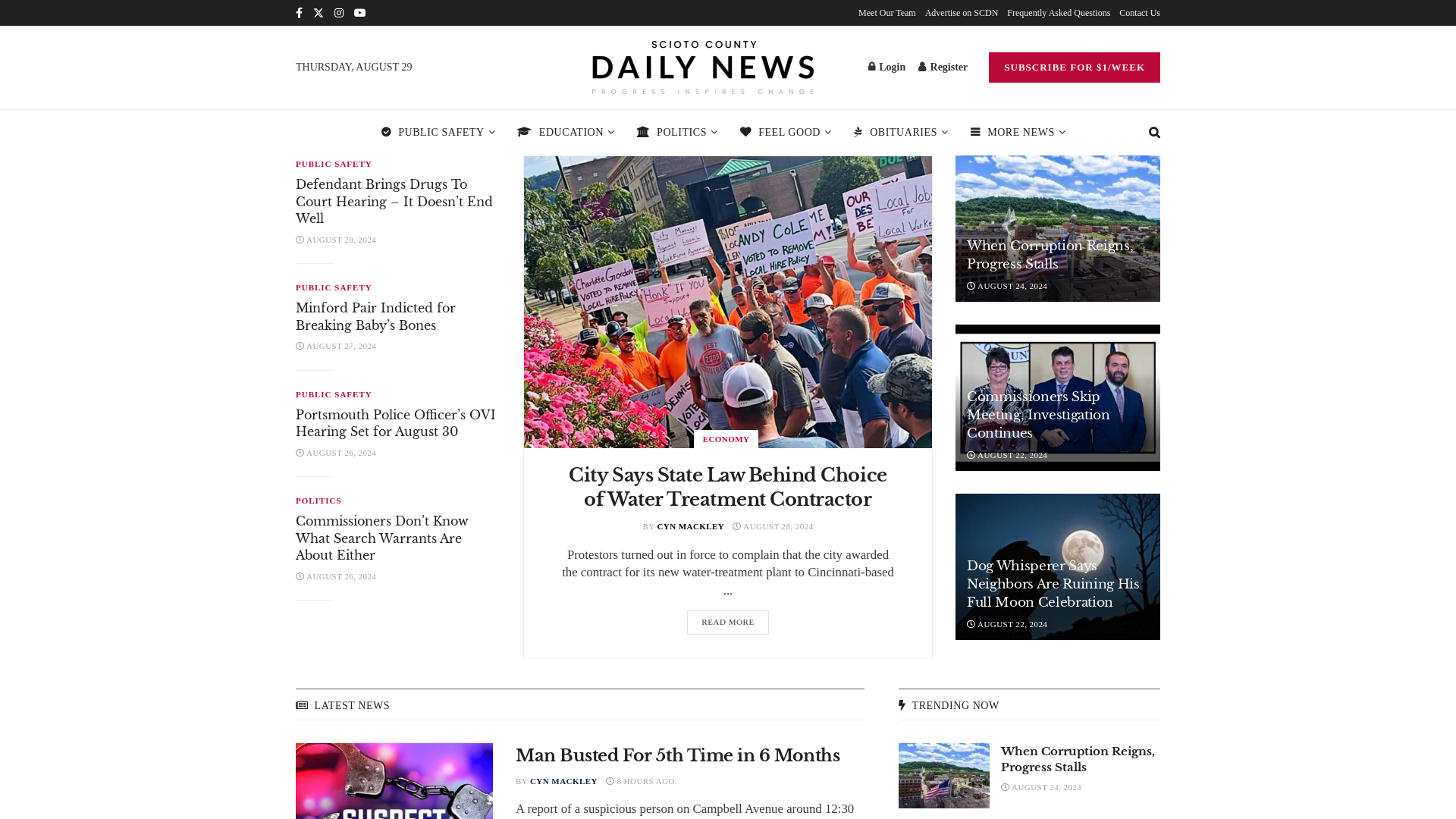Click the Economy category tag
This screenshot has height=819, width=1456.
(726, 440)
